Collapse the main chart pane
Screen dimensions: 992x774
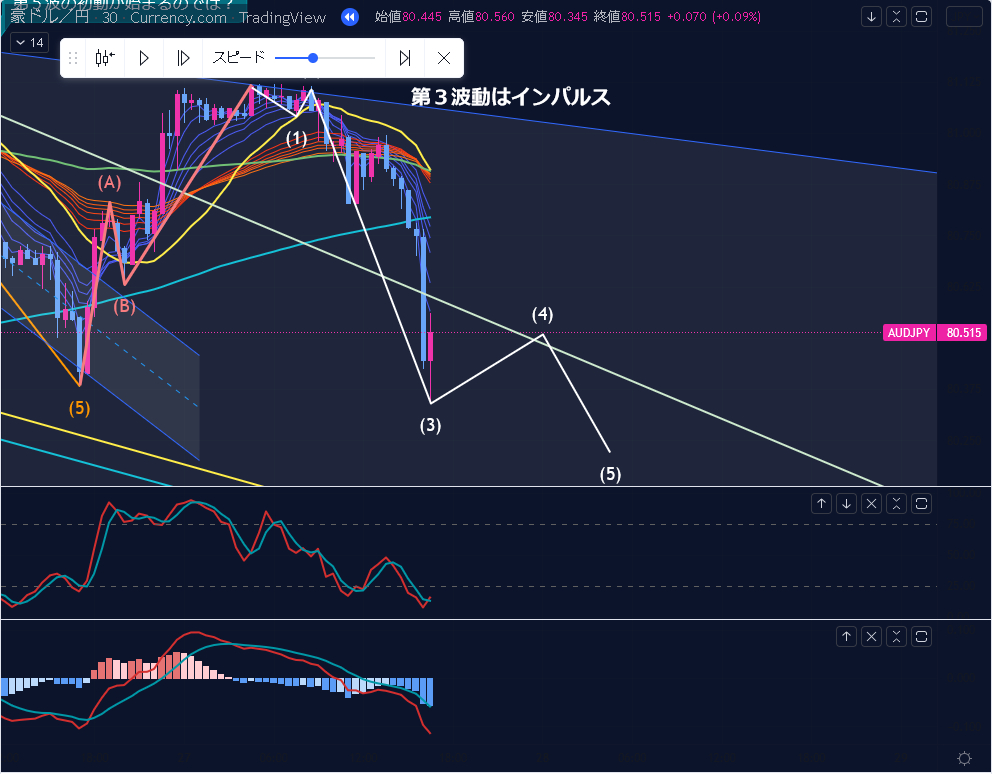tap(897, 17)
